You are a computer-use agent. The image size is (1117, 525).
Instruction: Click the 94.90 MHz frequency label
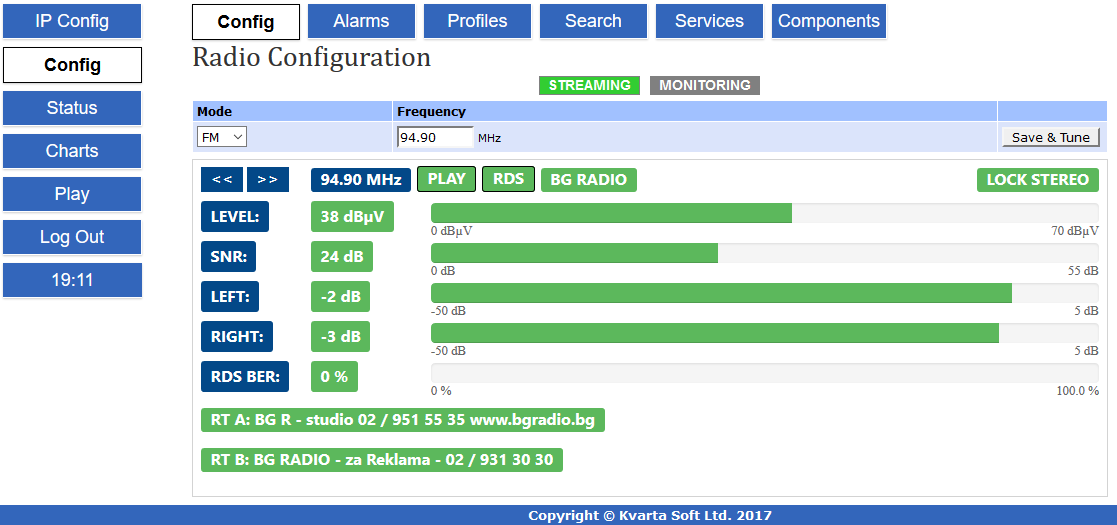(x=360, y=180)
